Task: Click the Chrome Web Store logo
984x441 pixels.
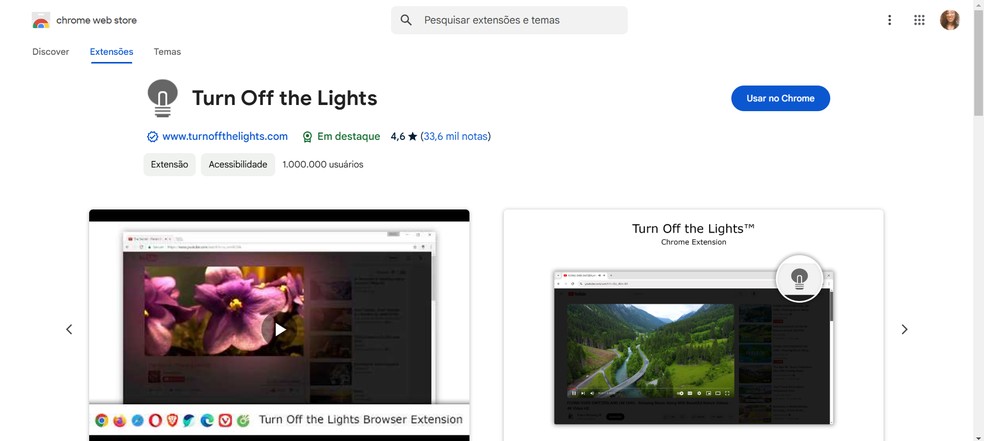Action: (41, 20)
